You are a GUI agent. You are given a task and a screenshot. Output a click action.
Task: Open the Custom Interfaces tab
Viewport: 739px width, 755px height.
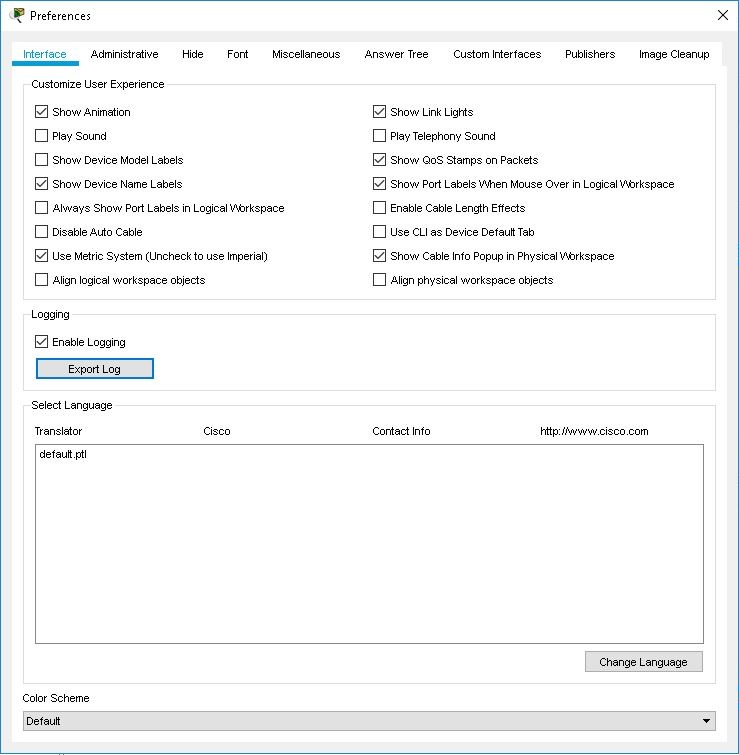497,54
